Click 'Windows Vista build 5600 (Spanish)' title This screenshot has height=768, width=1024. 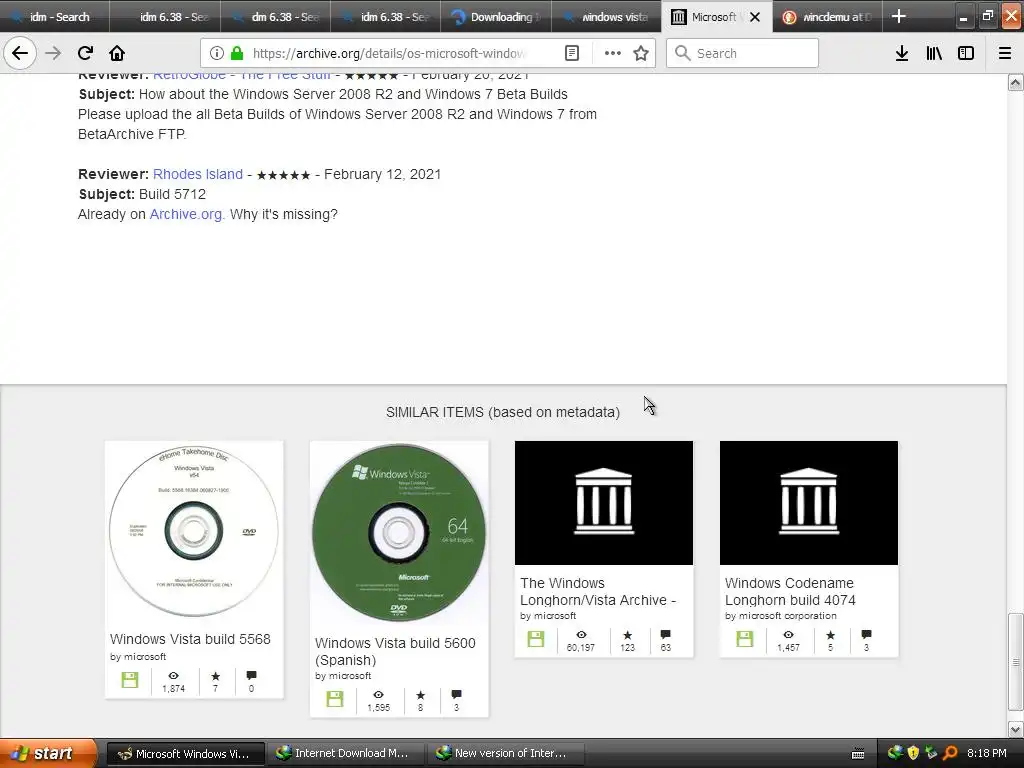(395, 652)
